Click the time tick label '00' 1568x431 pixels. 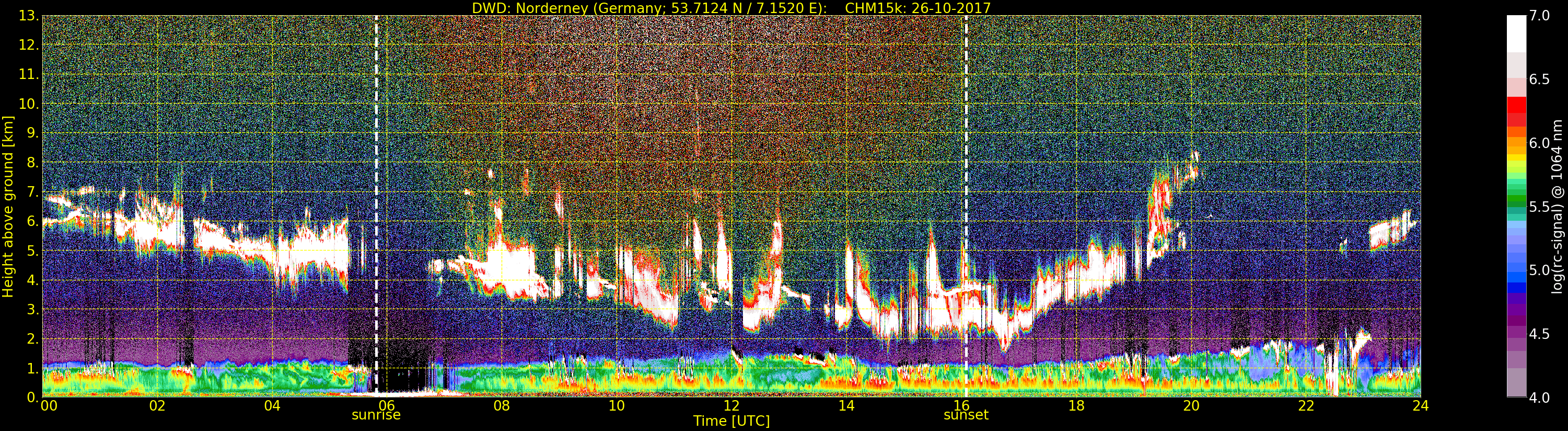[x=49, y=406]
